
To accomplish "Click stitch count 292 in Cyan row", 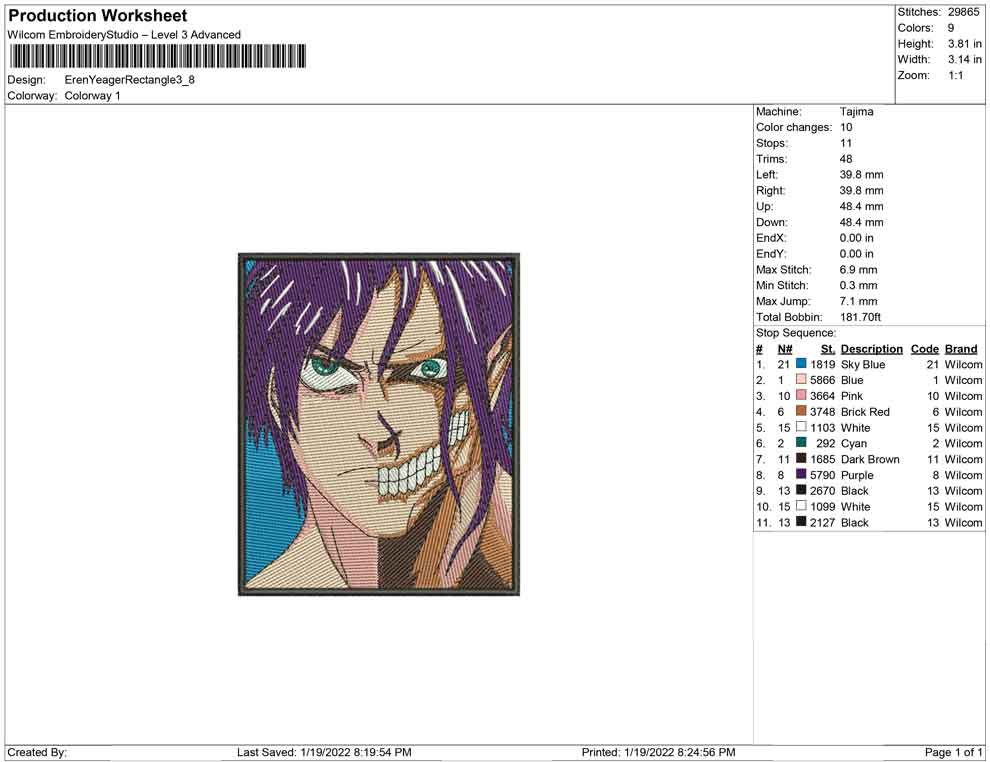I will point(826,443).
